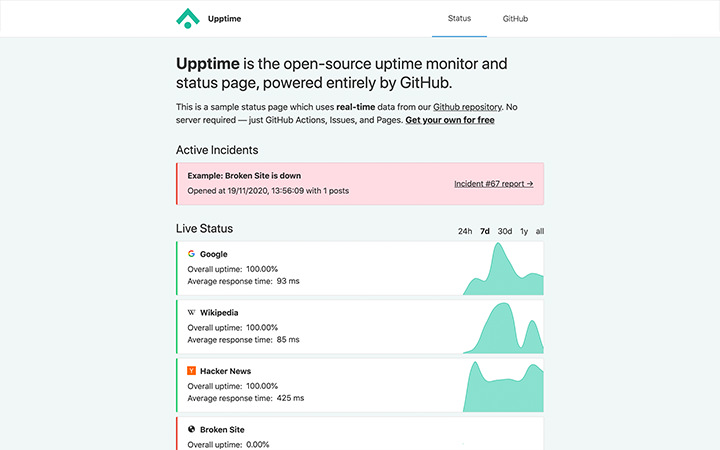Open the Google site name link
This screenshot has width=720, height=450.
[214, 254]
